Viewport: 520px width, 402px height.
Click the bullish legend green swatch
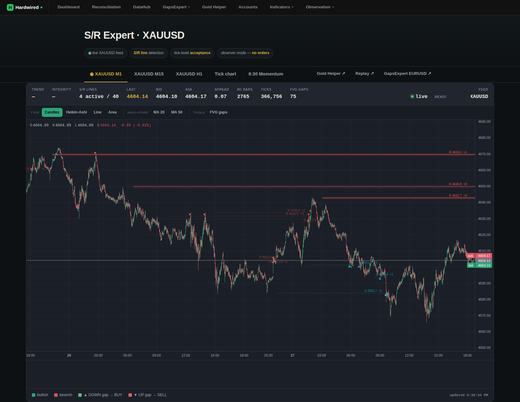33,395
